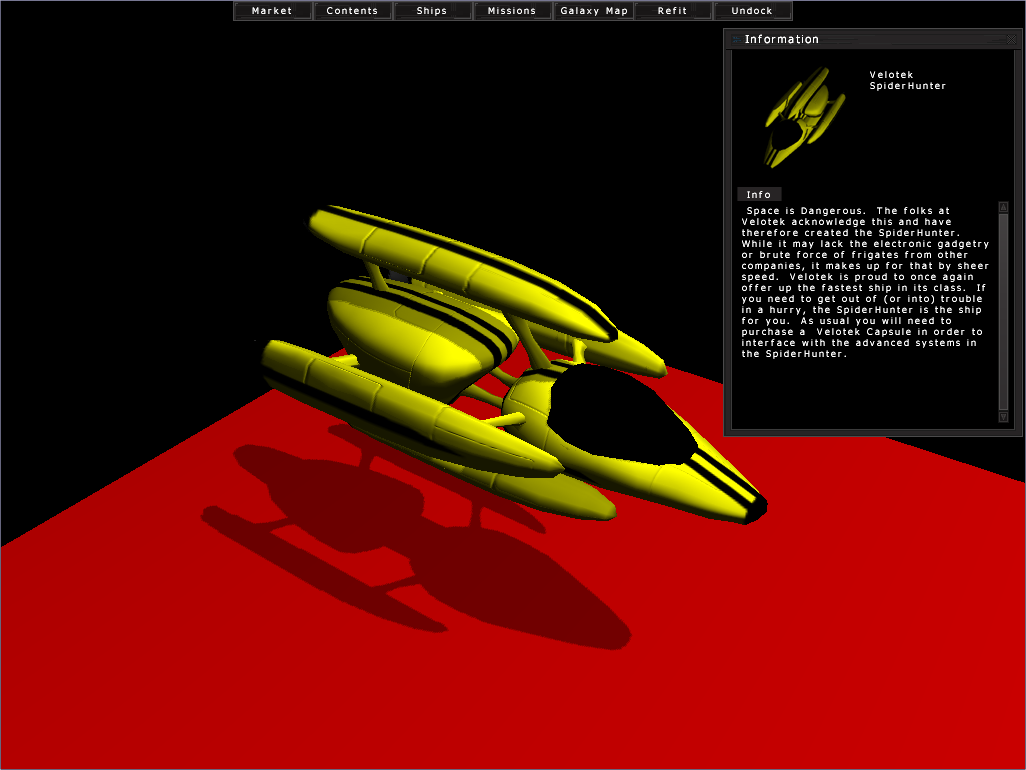Open the Galaxy Map
This screenshot has width=1026, height=770.
[x=594, y=11]
